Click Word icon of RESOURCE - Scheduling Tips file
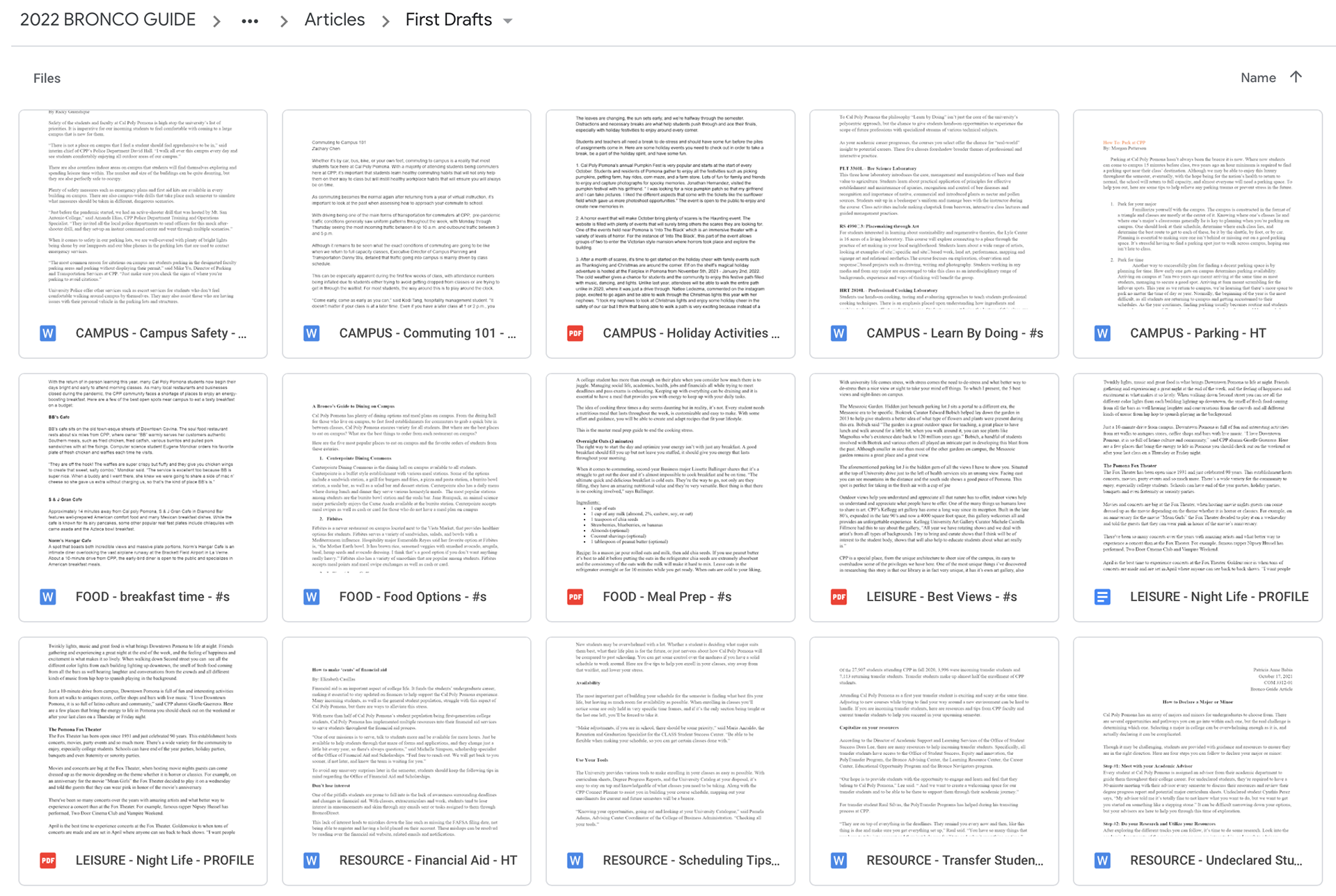Image resolution: width=1336 pixels, height=896 pixels. coord(575,861)
